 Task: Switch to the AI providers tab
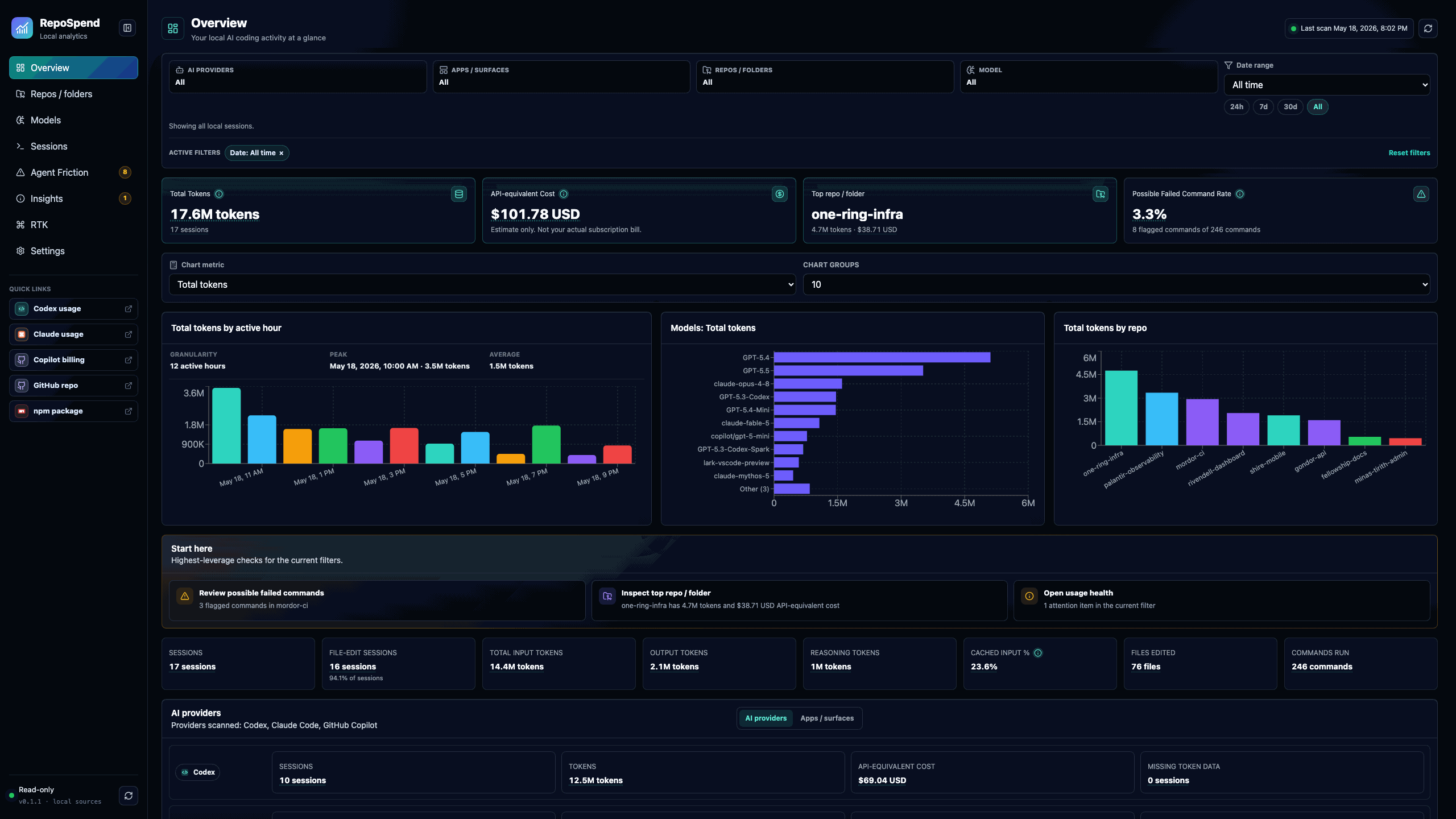coord(766,718)
